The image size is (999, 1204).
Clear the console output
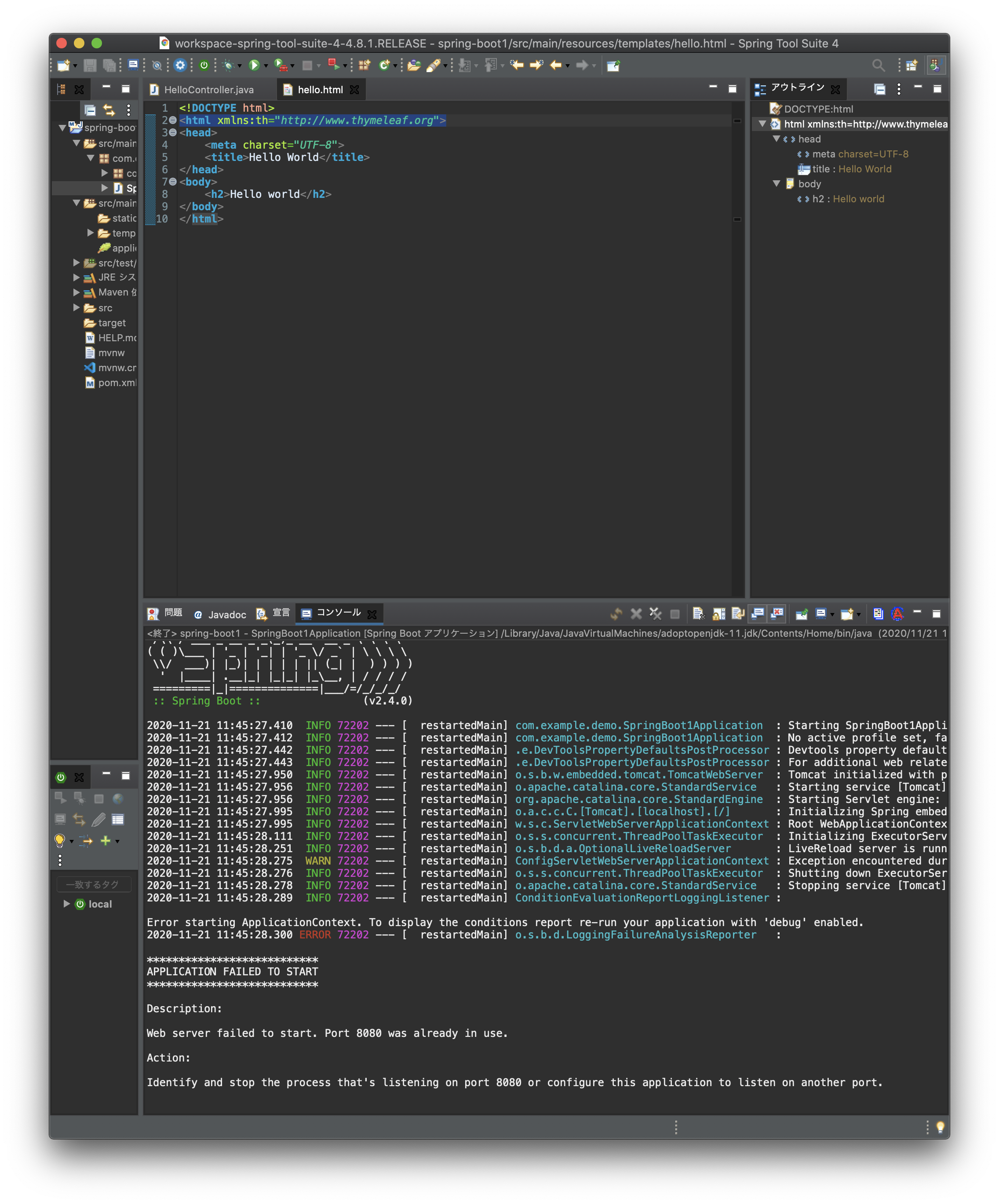click(x=698, y=614)
